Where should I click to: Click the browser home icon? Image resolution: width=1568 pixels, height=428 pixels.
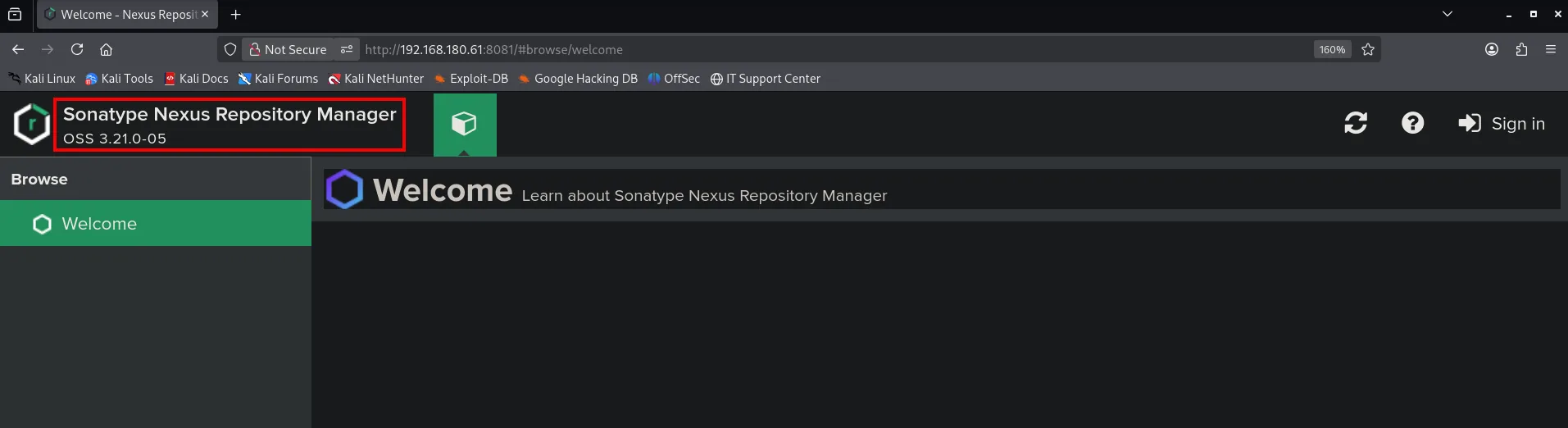point(106,49)
